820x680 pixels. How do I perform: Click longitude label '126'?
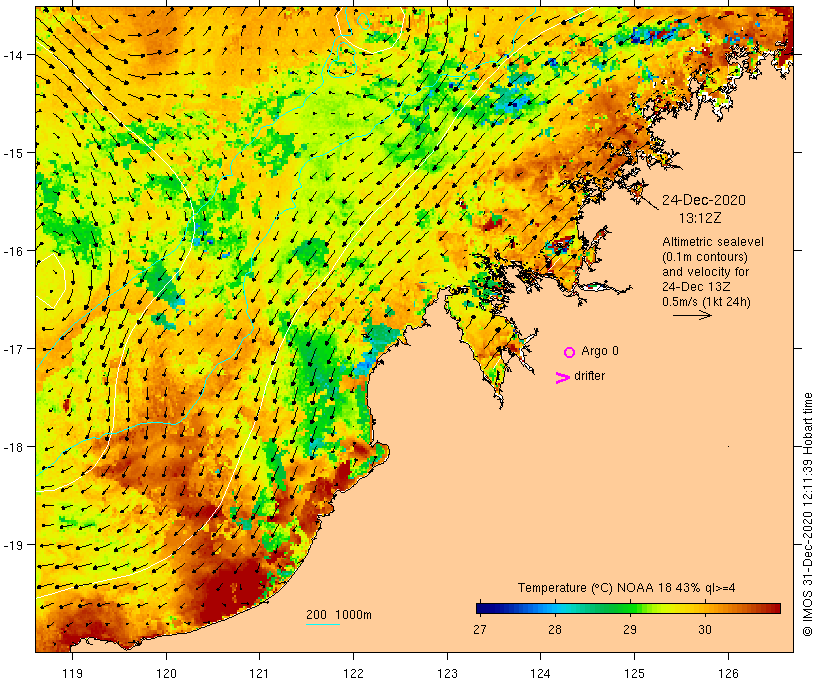(728, 673)
